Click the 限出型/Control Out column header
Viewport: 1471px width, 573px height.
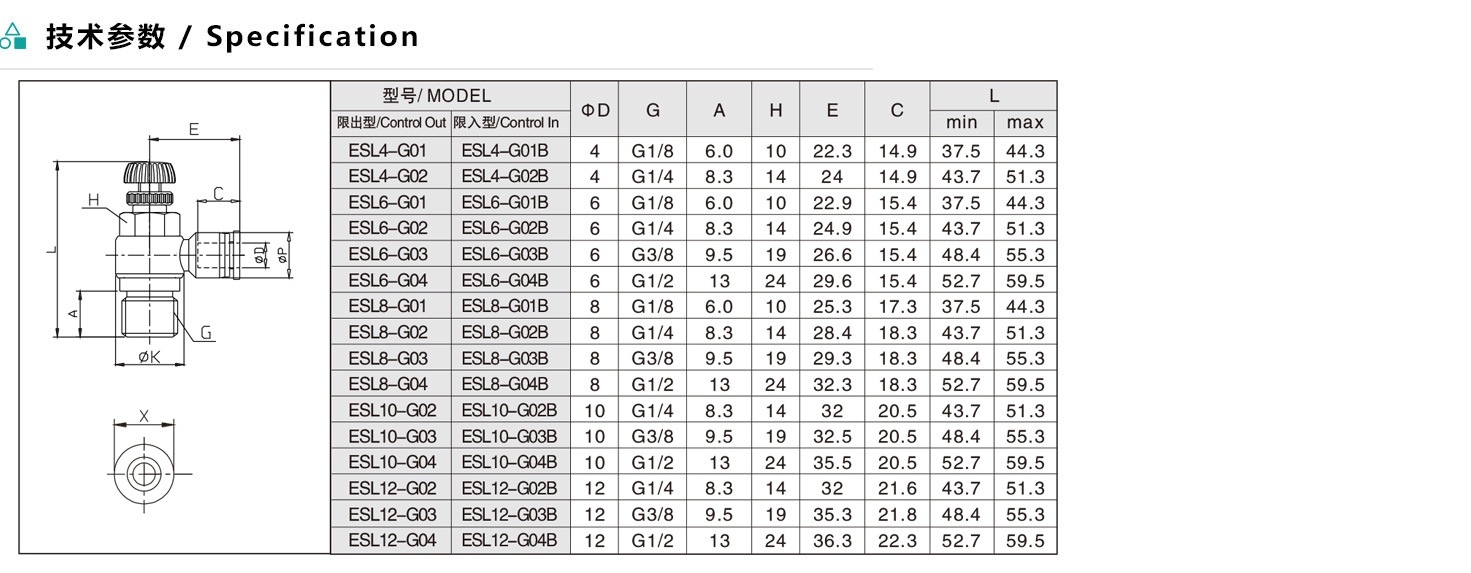point(391,123)
